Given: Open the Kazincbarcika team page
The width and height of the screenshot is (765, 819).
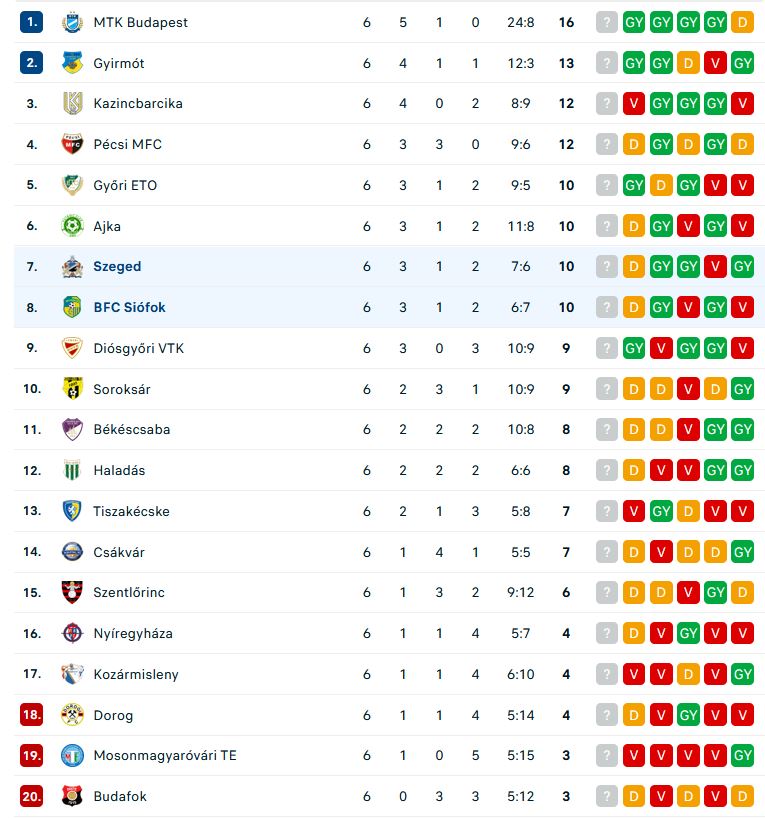Looking at the screenshot, I should [x=138, y=103].
